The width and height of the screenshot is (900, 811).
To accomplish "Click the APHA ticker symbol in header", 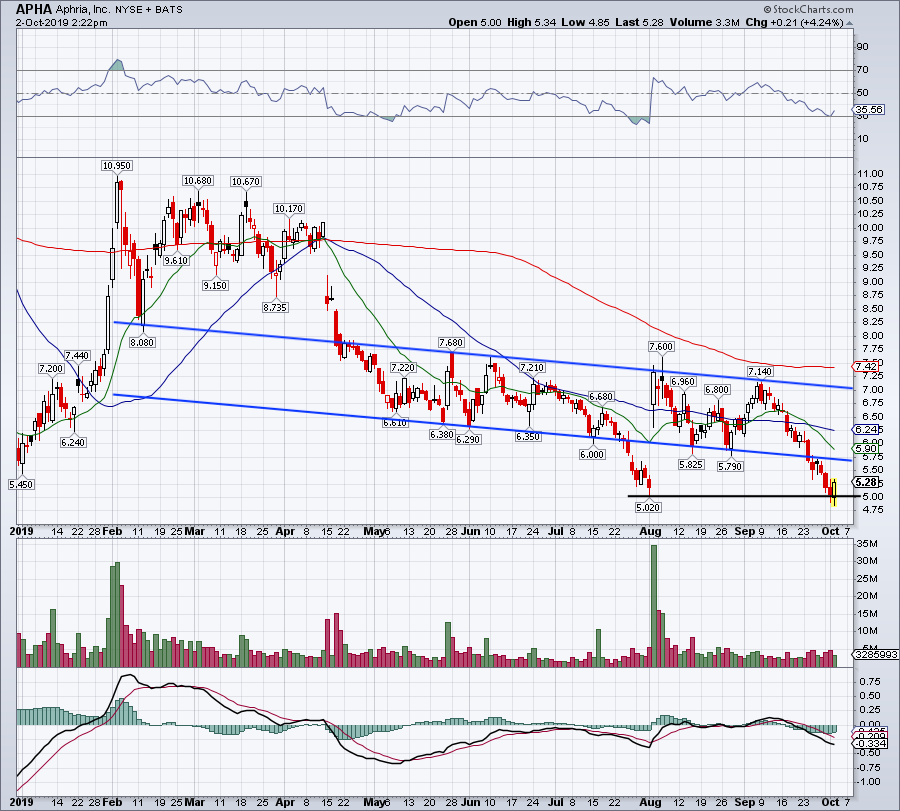I will click(34, 9).
